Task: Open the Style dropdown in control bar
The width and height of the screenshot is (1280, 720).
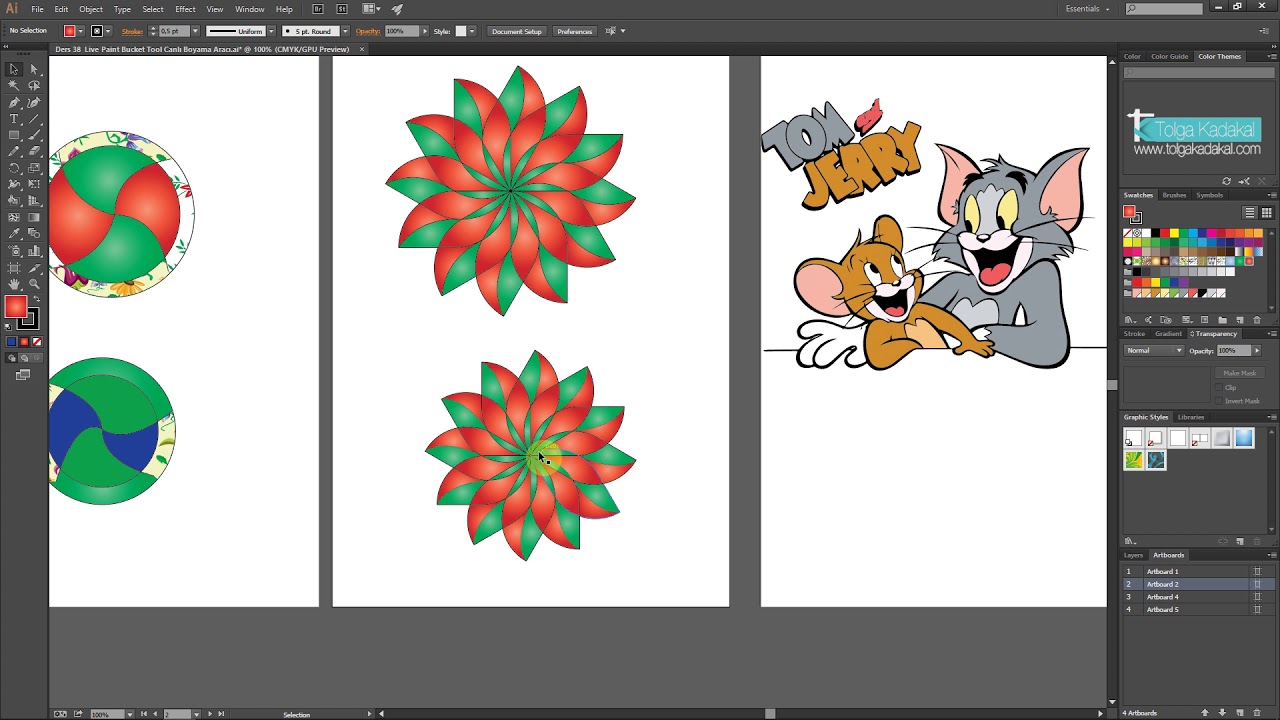Action: coord(471,31)
